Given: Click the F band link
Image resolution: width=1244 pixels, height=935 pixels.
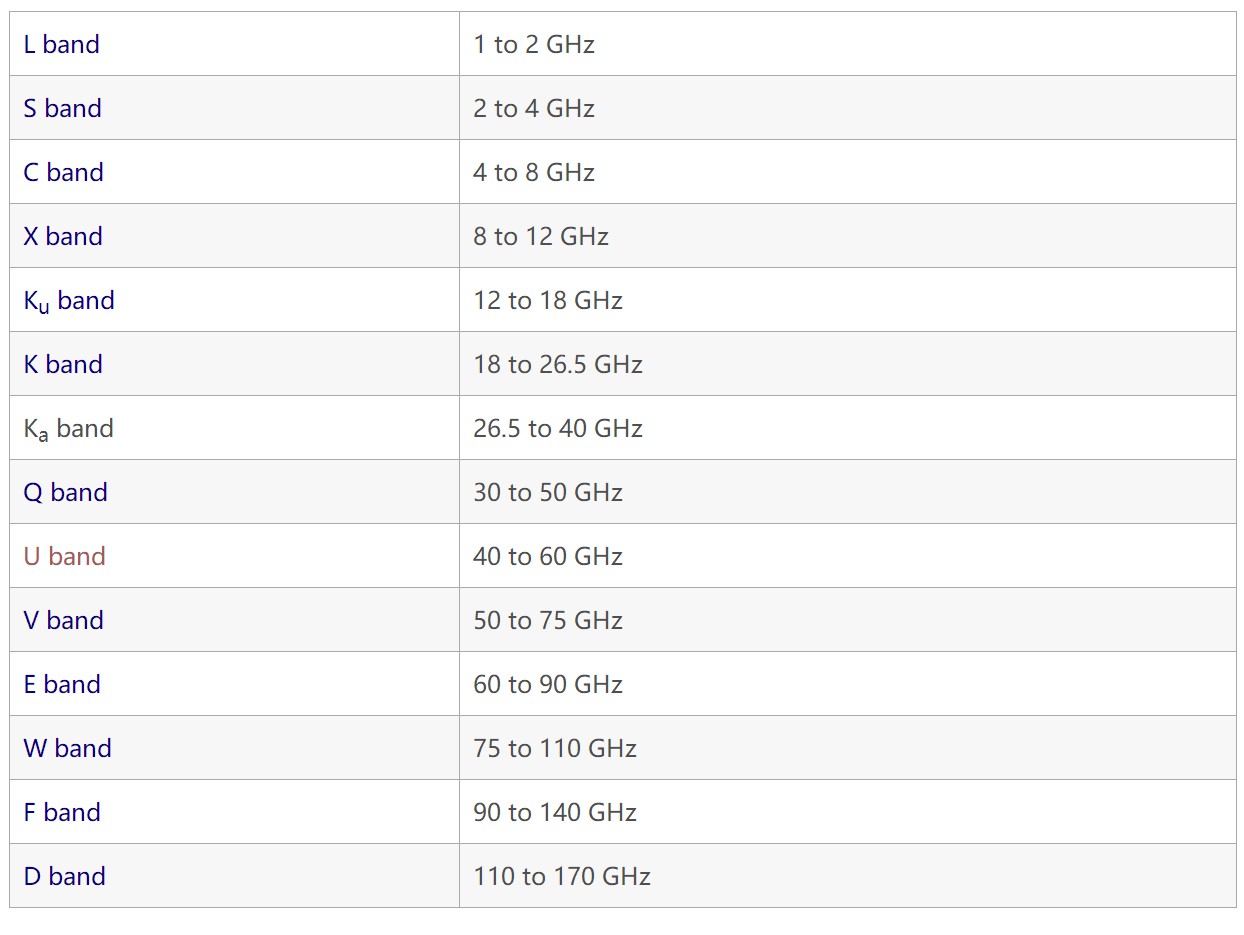Looking at the screenshot, I should [62, 812].
